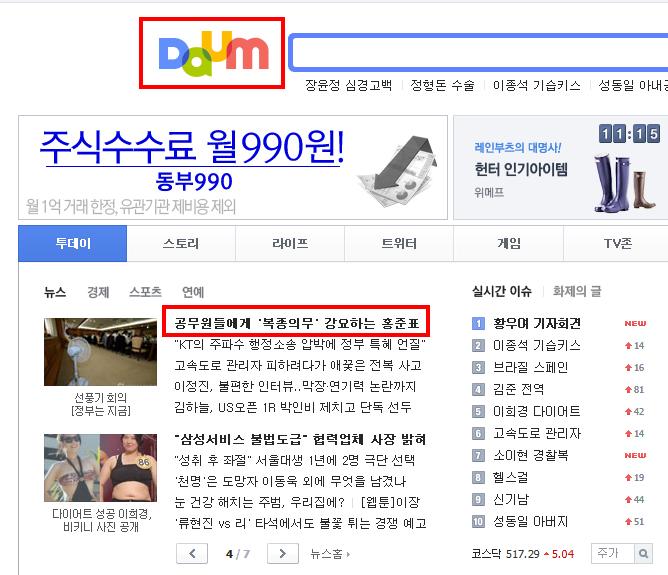Select the 게임 tab
The height and width of the screenshot is (575, 668).
click(509, 244)
